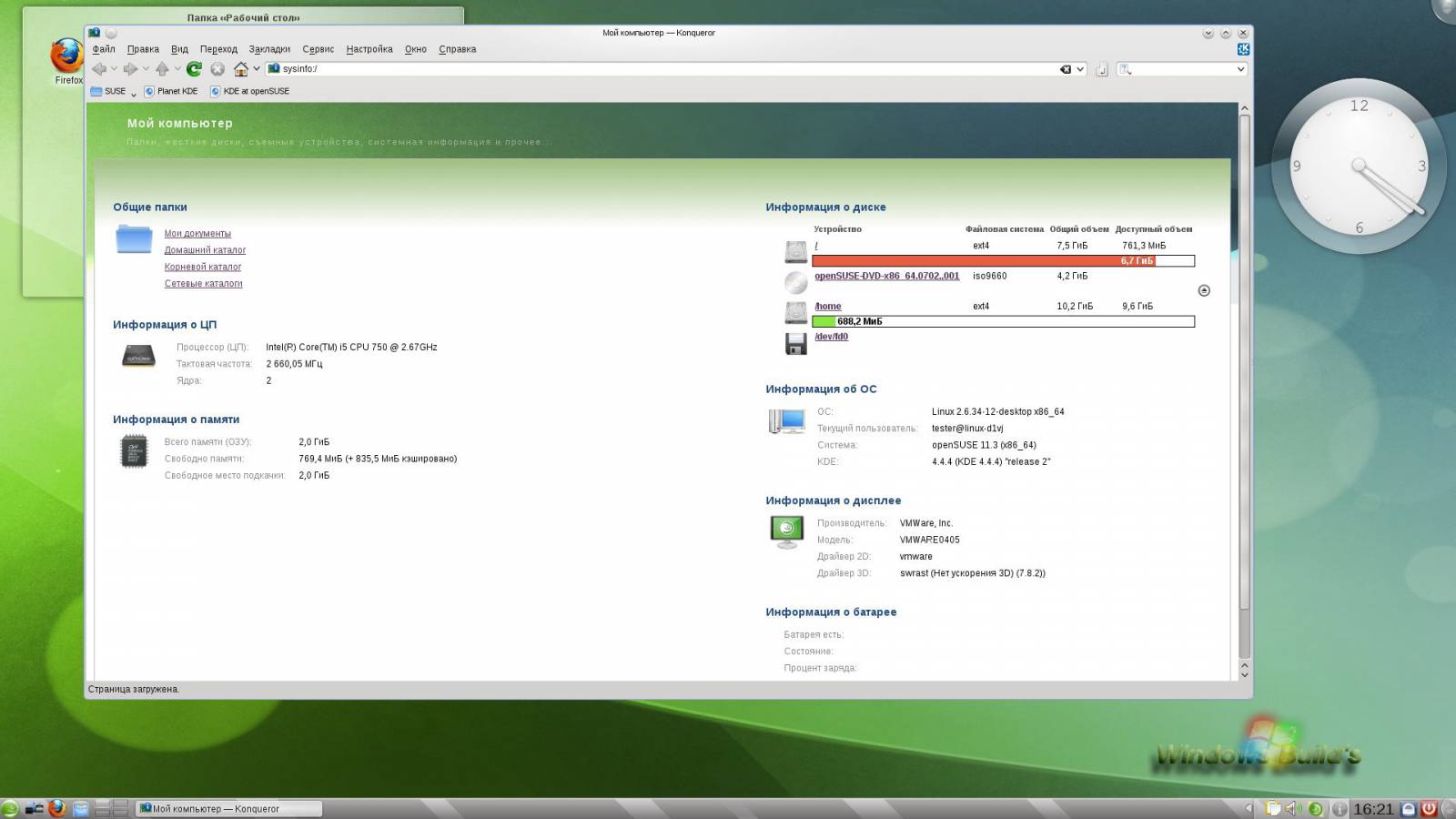Open the Переход menu
This screenshot has height=819, width=1456.
(x=218, y=49)
